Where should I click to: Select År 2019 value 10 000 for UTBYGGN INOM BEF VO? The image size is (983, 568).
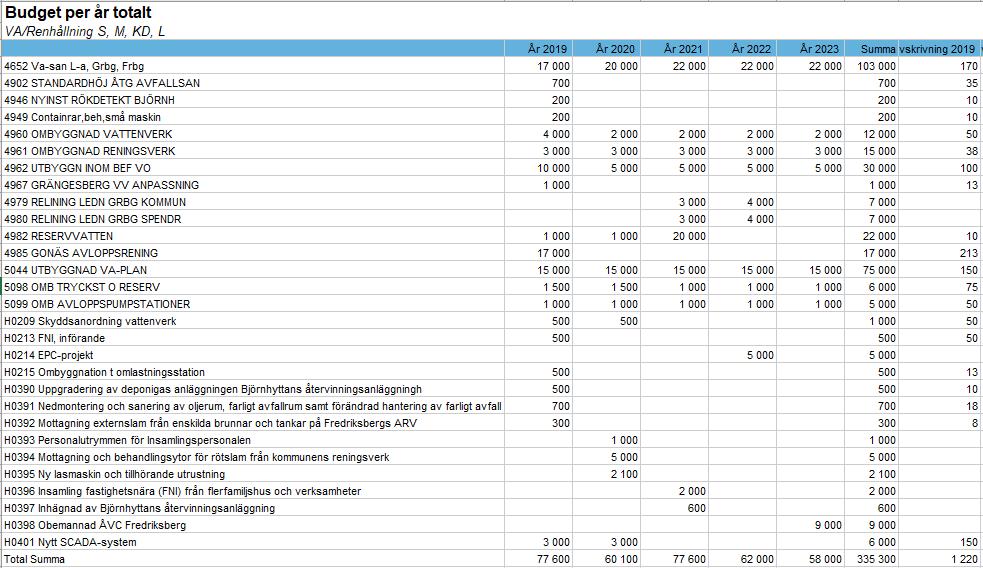coord(554,168)
